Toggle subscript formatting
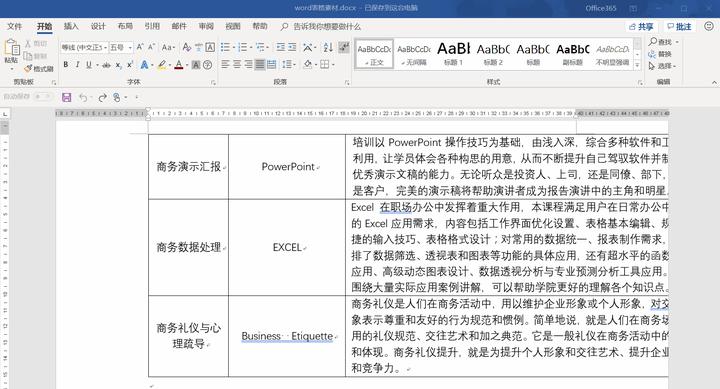Screen dimensions: 720x389 pos(118,65)
